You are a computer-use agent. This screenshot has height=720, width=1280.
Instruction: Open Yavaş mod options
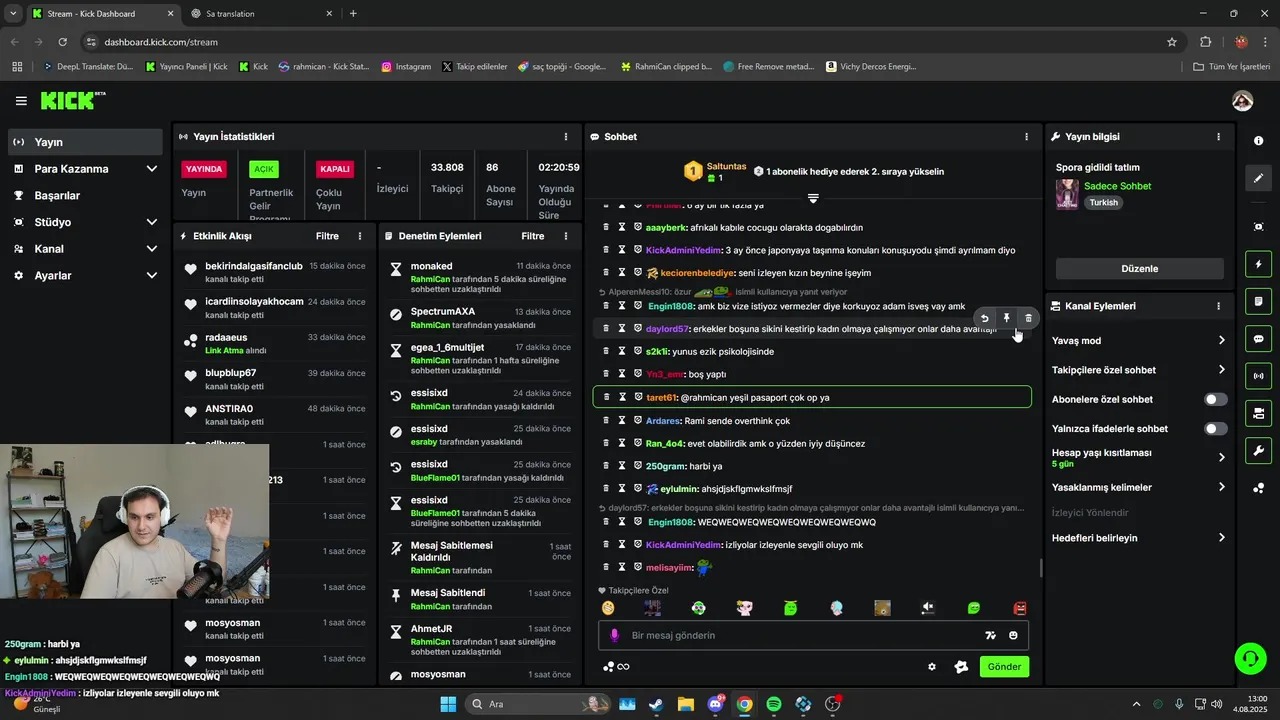[1139, 341]
